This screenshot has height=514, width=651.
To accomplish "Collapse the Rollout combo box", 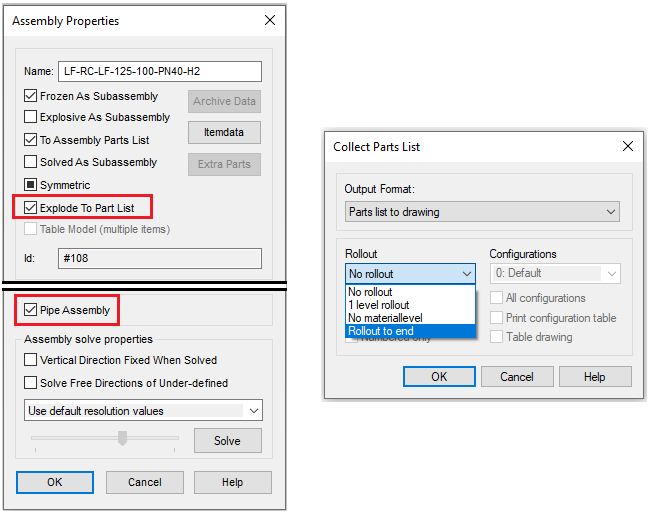I will (467, 274).
